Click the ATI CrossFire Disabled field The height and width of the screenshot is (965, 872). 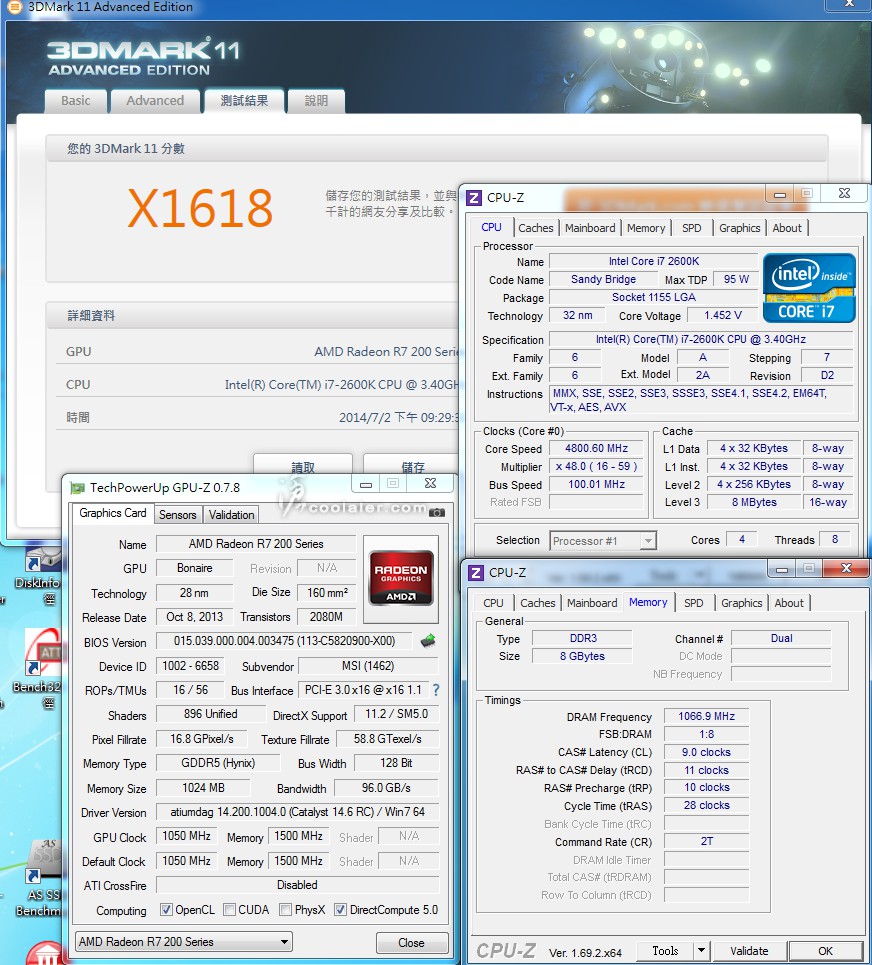[297, 885]
